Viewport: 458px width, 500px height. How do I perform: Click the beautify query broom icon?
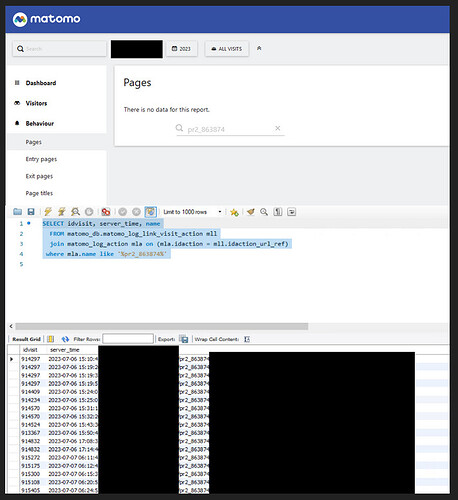pos(251,212)
